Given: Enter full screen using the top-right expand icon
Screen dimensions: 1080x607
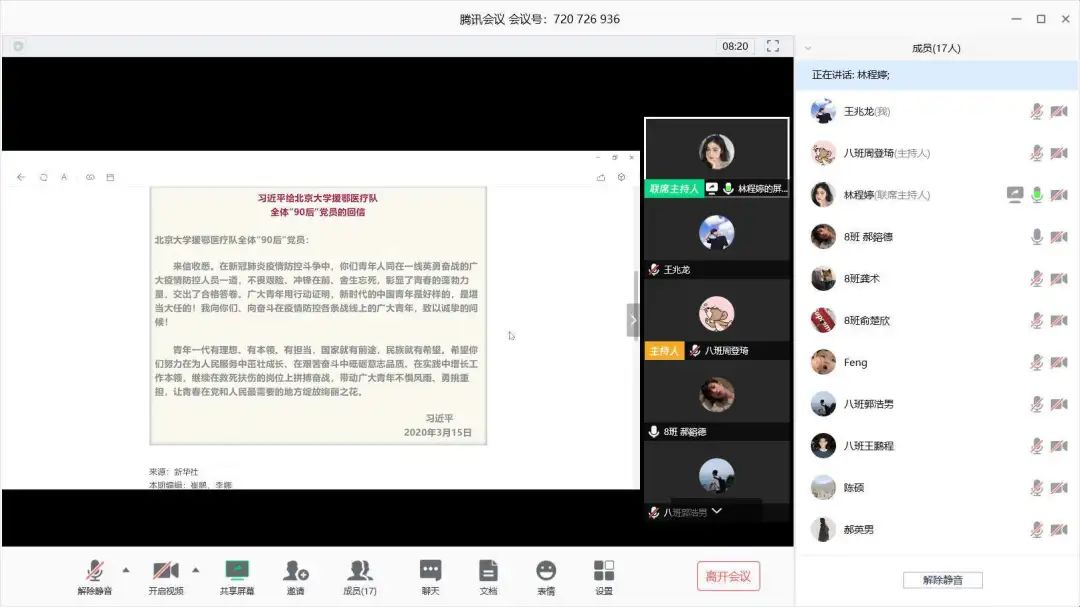Looking at the screenshot, I should 772,46.
